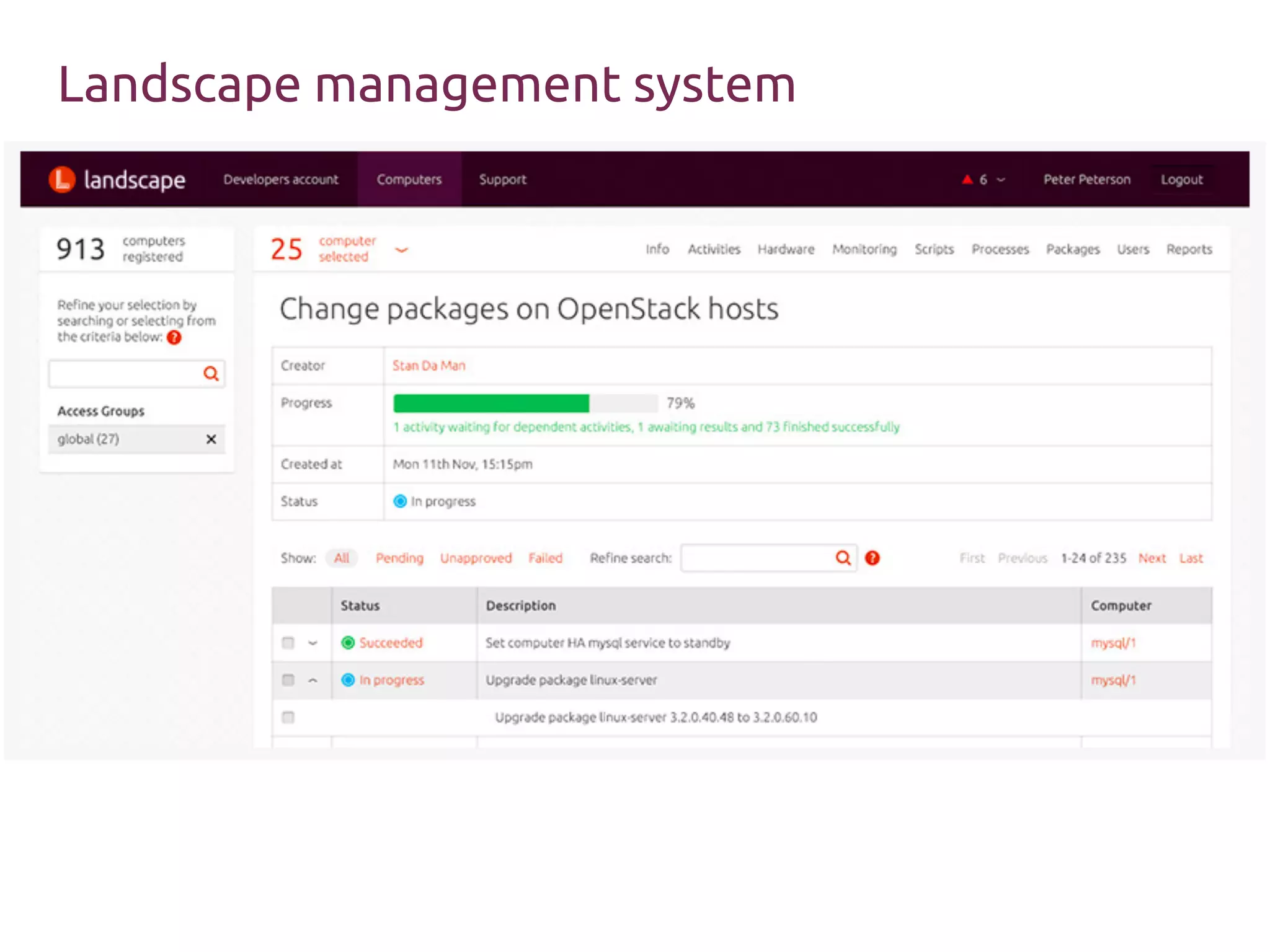This screenshot has width=1270, height=952.
Task: Click the Succeeded status link
Action: [391, 643]
